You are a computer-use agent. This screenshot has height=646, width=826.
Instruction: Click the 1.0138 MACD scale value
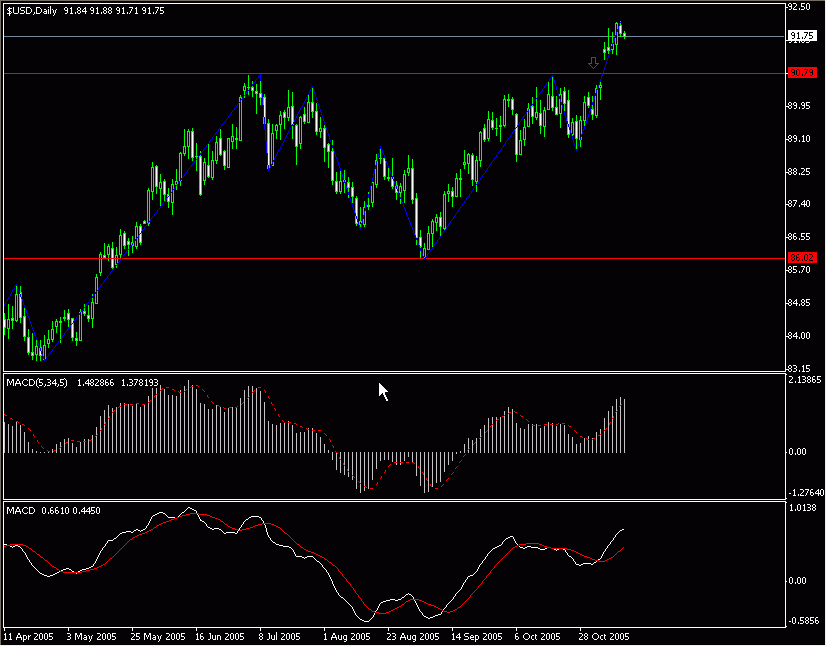coord(803,508)
